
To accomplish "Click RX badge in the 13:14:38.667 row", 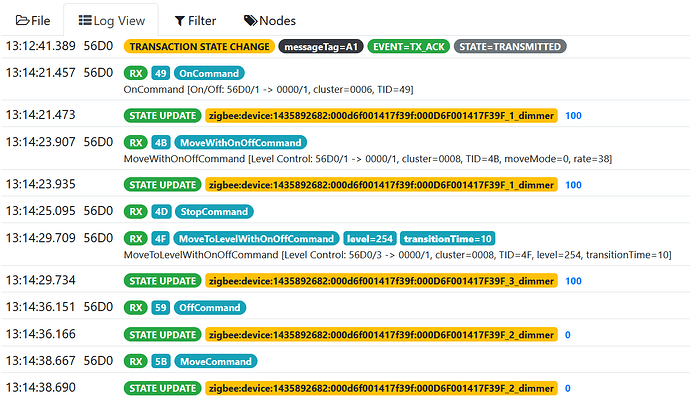I will click(136, 361).
